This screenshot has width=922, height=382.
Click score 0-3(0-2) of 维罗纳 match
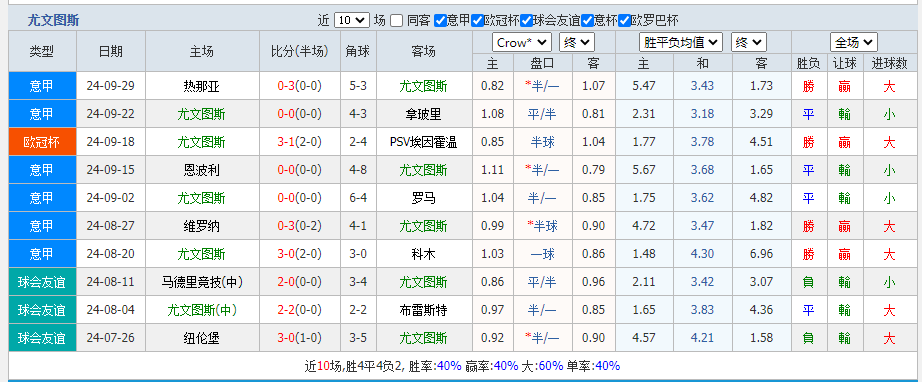299,226
